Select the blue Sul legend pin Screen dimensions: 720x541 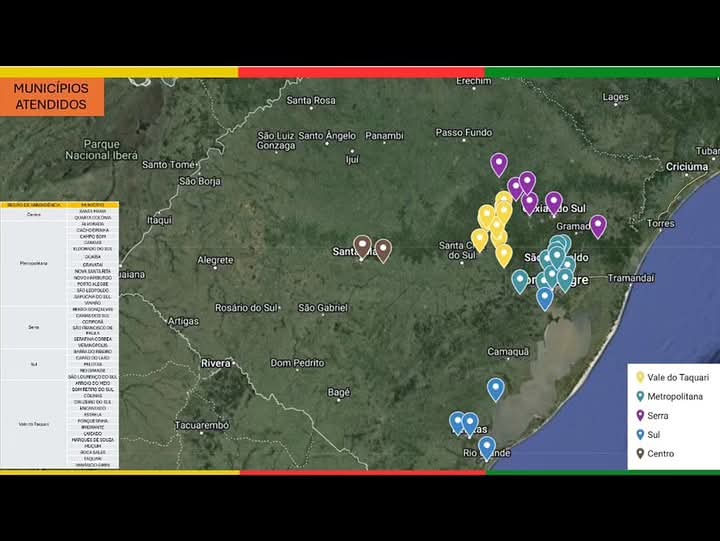[639, 434]
